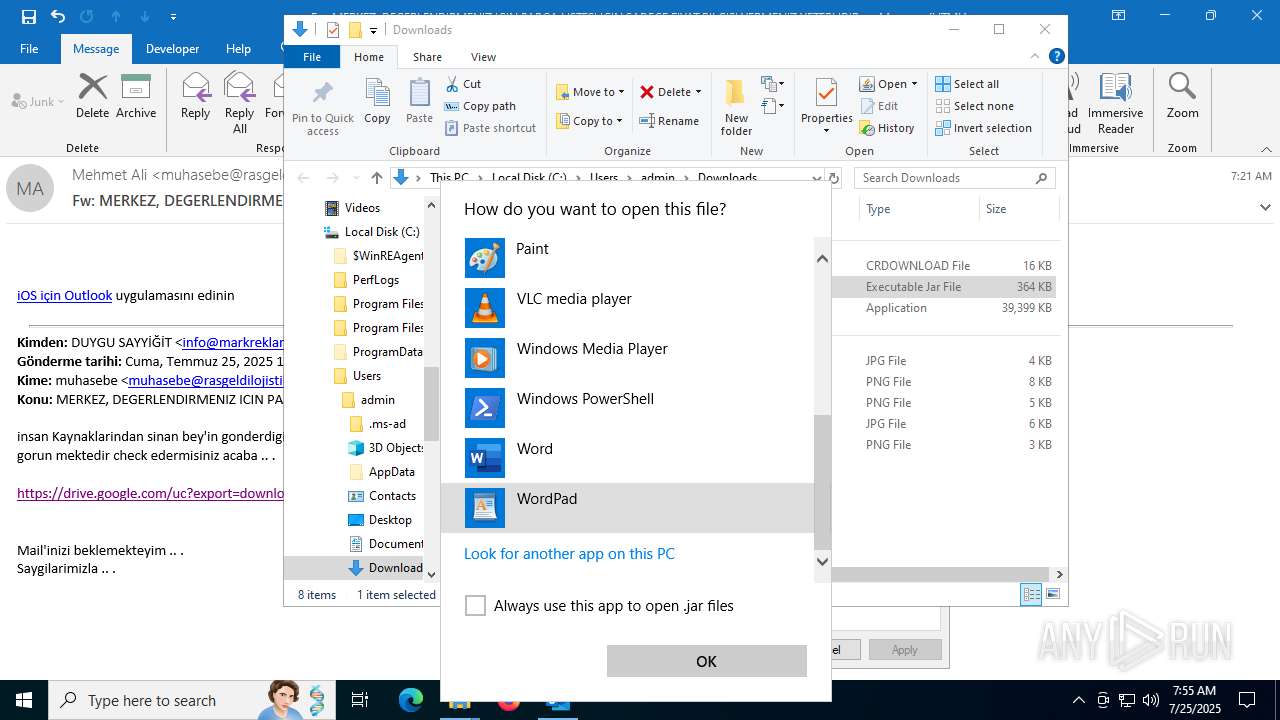Screen dimensions: 1280x720
Task: Choose Word to open the file
Action: tap(628, 458)
